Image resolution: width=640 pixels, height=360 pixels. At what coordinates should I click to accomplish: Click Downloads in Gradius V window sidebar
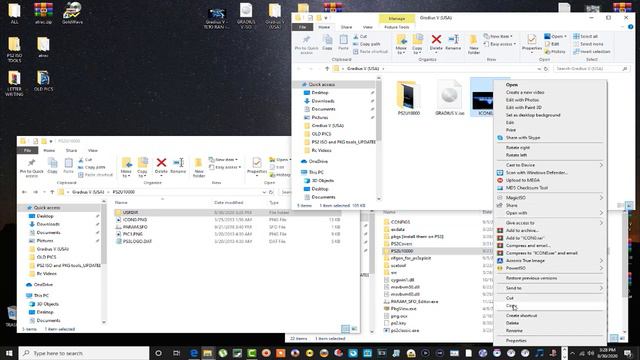[322, 101]
